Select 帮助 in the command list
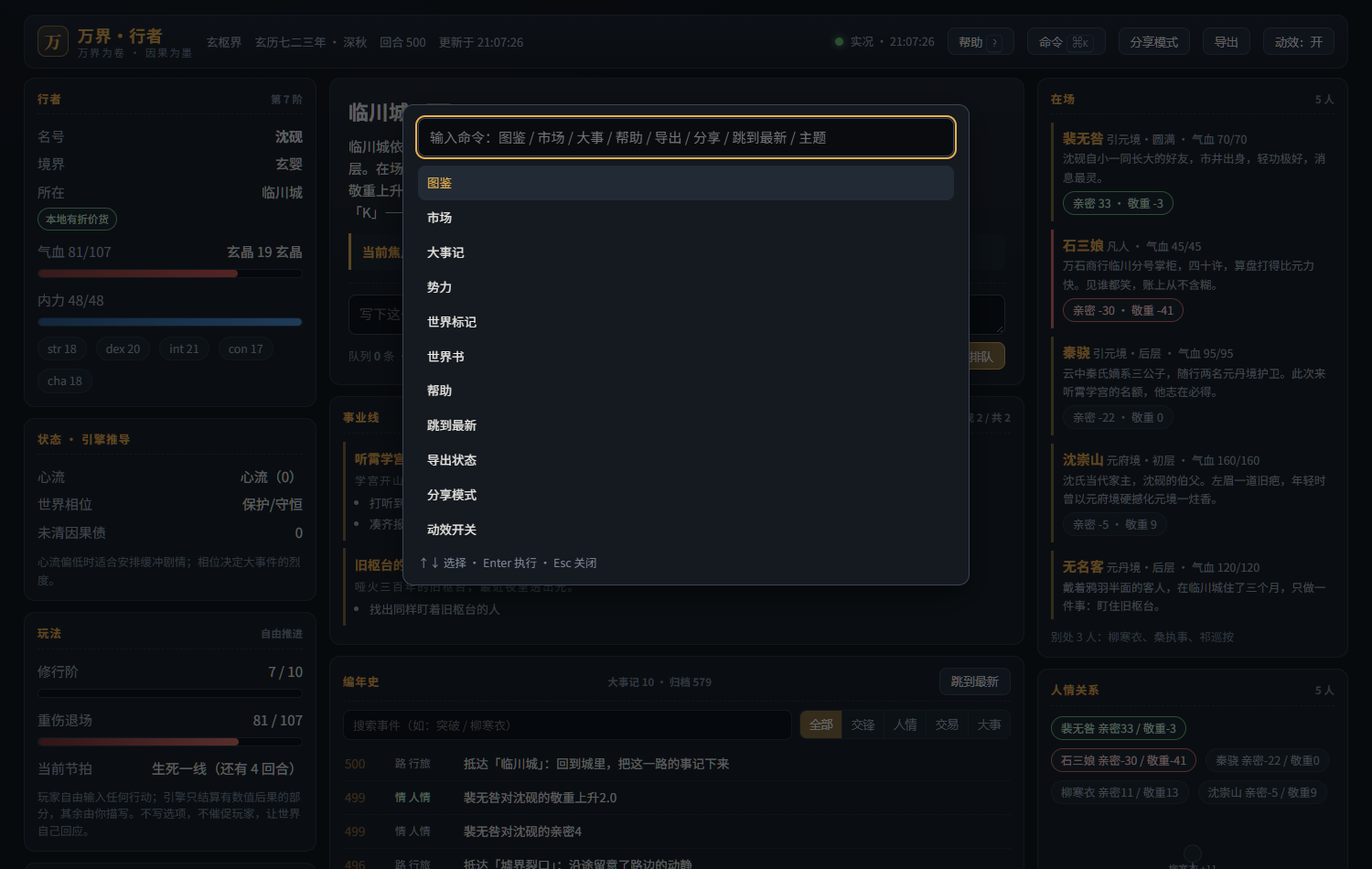 (686, 391)
